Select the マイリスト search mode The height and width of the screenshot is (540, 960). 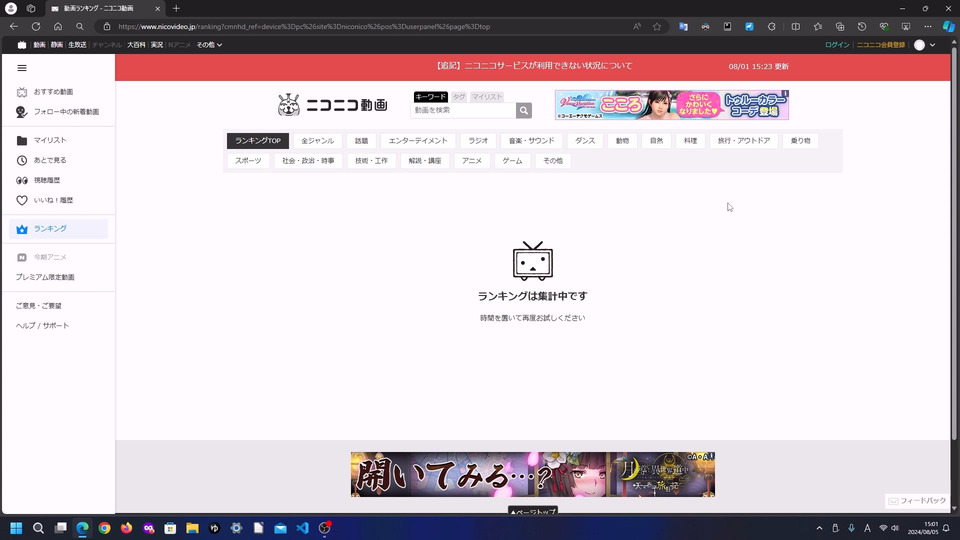coord(487,97)
